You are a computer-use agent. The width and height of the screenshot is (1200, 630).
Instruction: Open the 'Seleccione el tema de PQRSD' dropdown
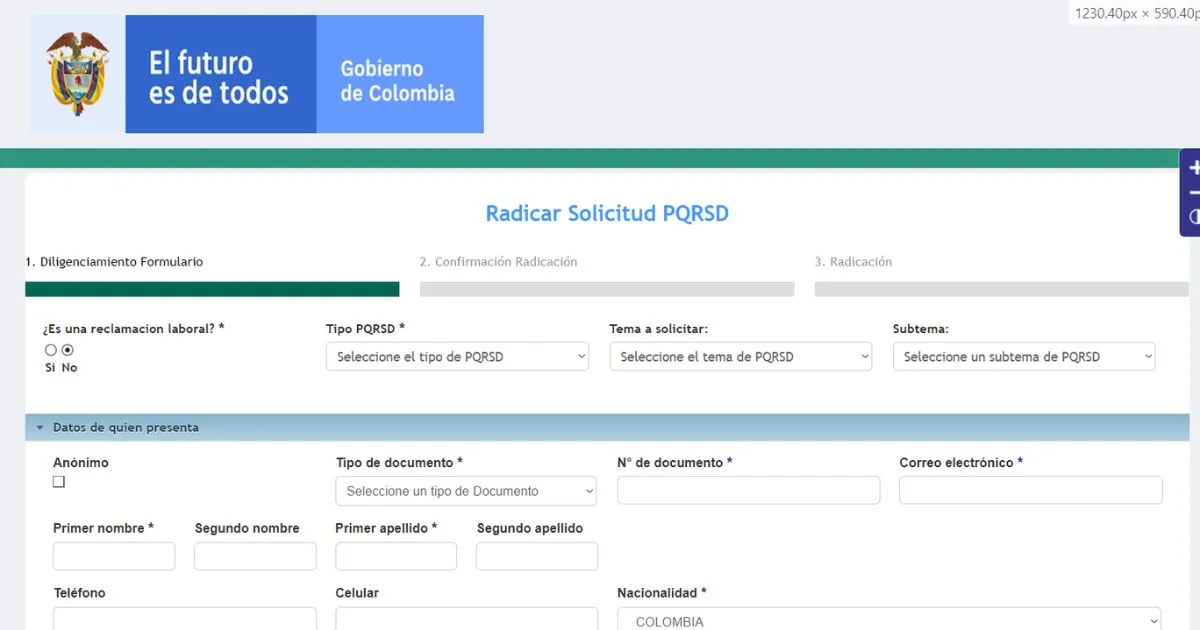tap(741, 357)
